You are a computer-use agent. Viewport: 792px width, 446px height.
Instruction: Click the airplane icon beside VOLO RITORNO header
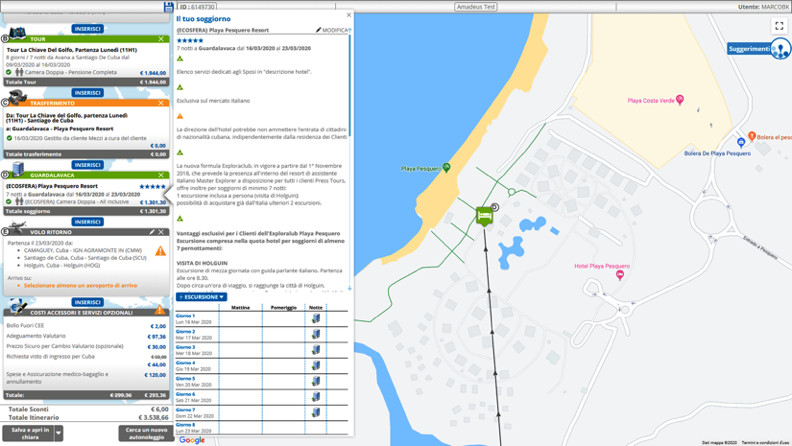pos(18,227)
